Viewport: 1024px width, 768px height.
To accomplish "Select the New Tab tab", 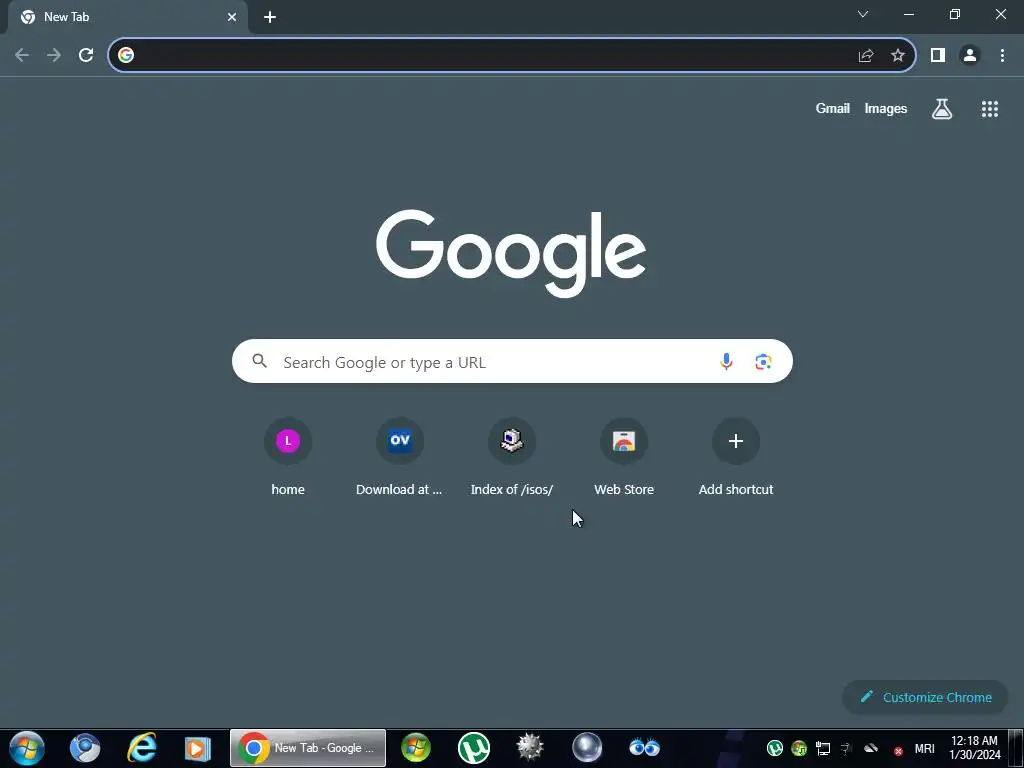I will 127,17.
